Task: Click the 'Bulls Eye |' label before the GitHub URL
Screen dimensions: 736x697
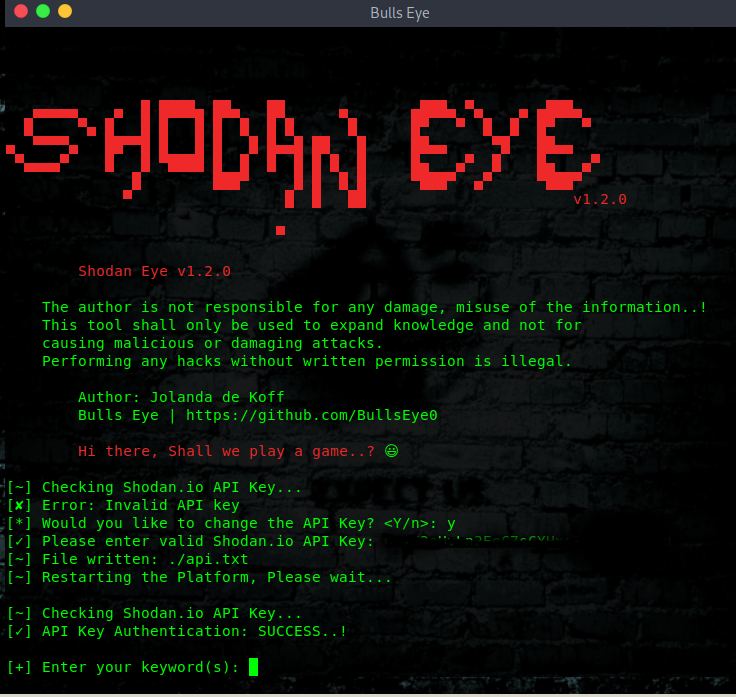Action: click(x=127, y=415)
